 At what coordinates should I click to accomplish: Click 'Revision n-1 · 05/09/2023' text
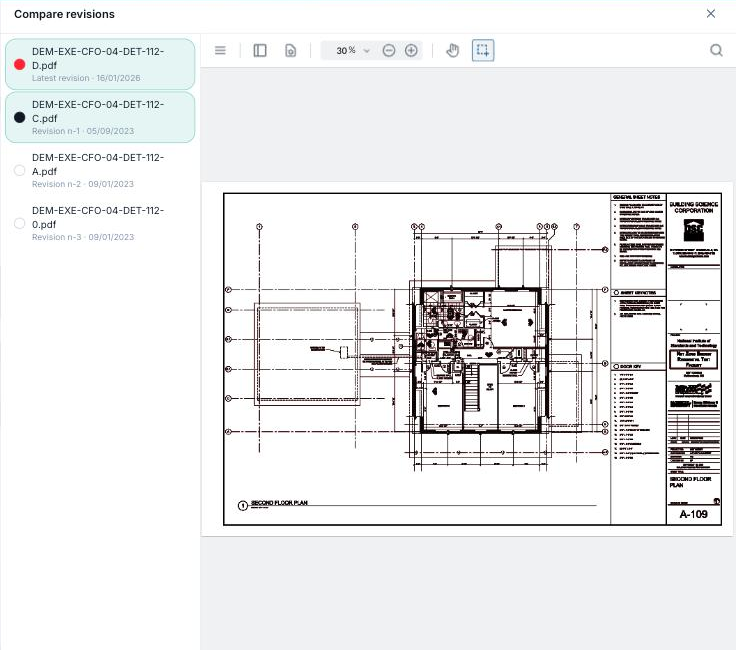(83, 131)
